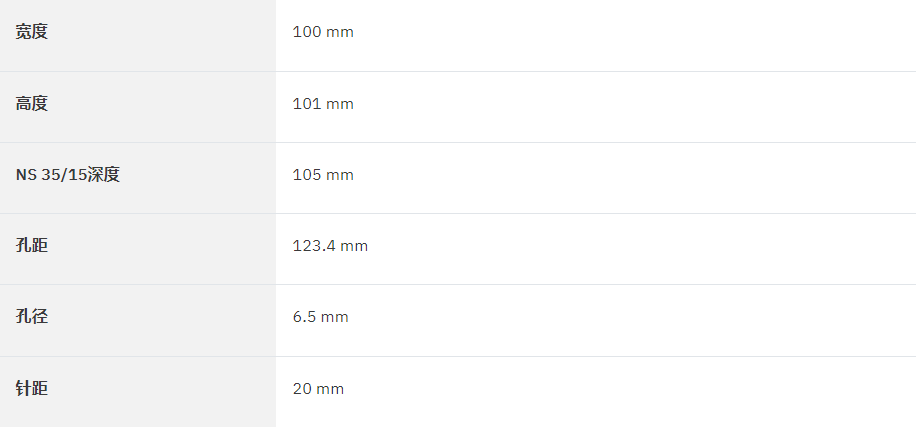The image size is (916, 427).
Task: Click the 孔径 label cell
Action: tap(138, 320)
